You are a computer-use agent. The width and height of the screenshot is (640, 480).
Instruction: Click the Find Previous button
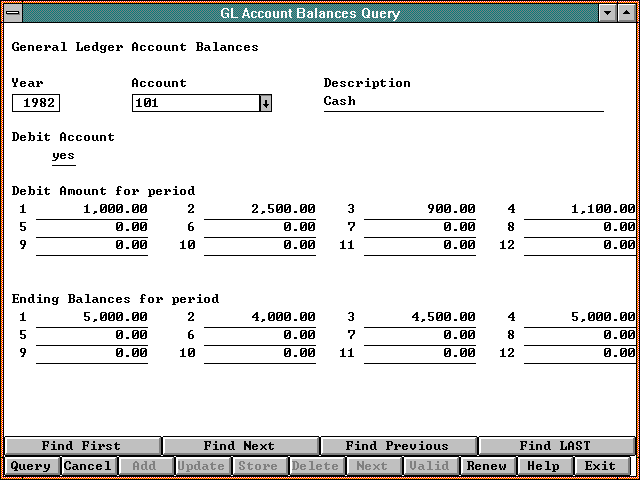(397, 446)
